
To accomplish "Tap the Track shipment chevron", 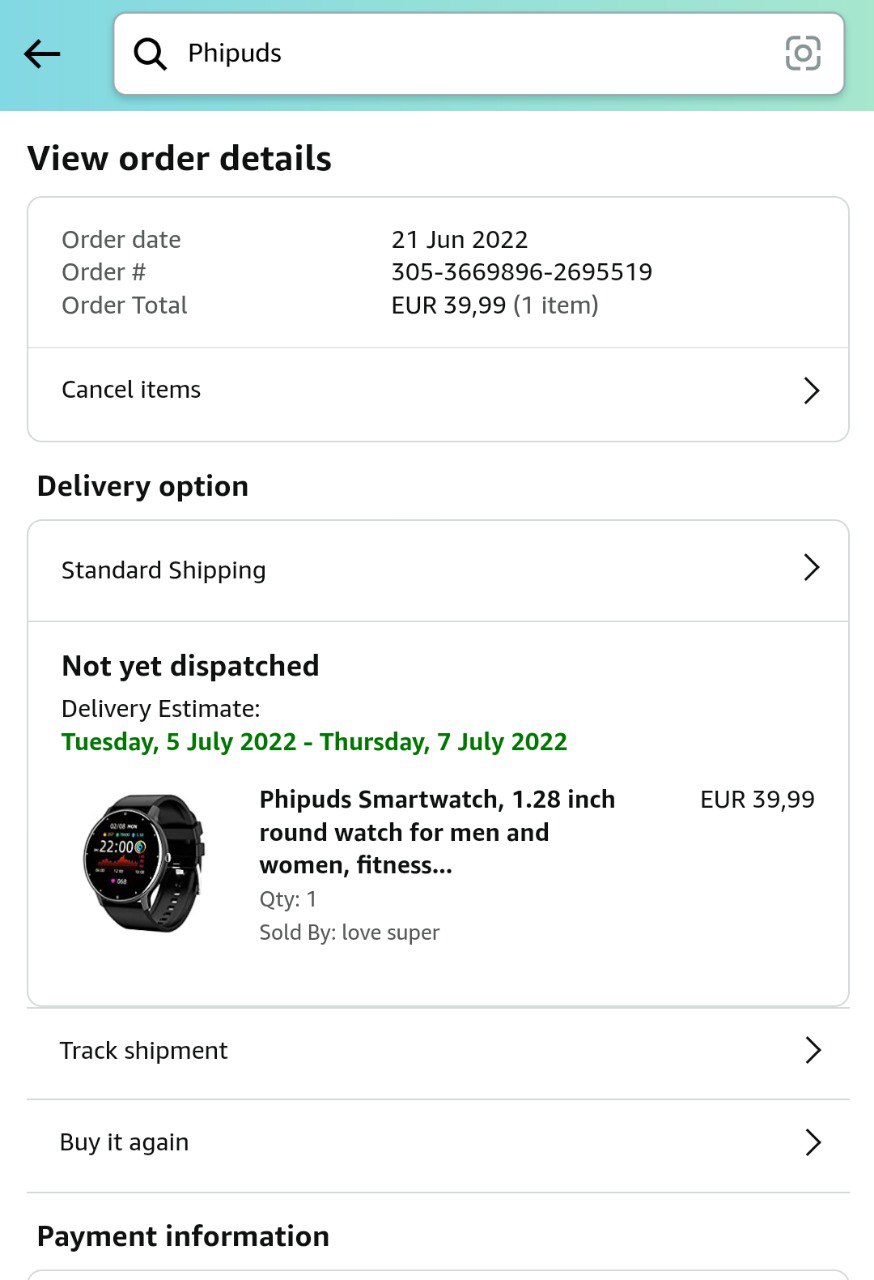I will (812, 1051).
